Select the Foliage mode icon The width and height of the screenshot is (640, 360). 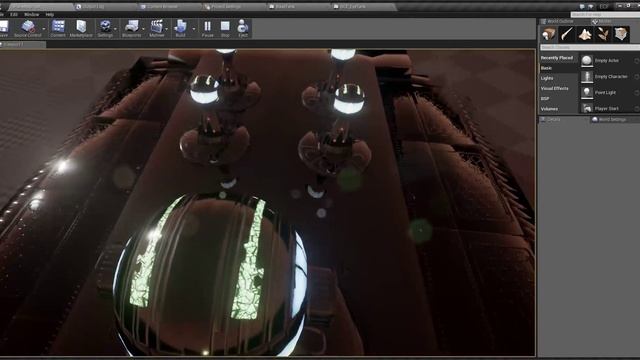click(603, 34)
